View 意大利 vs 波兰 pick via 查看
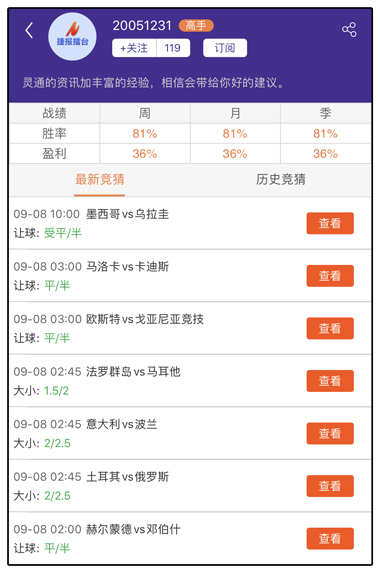Image resolution: width=380 pixels, height=571 pixels. pos(330,433)
